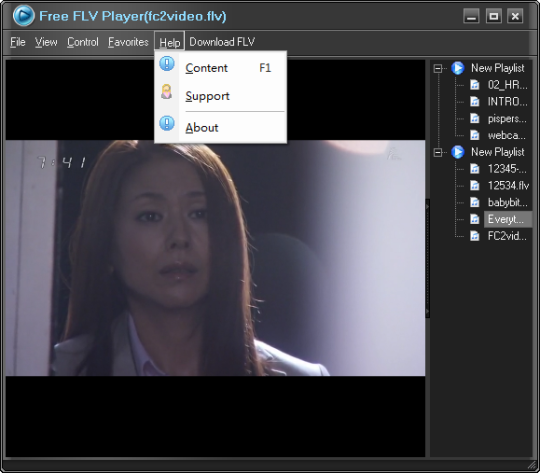Select the highlighted Everyt... playlist entry
This screenshot has width=540, height=473.
coord(508,219)
